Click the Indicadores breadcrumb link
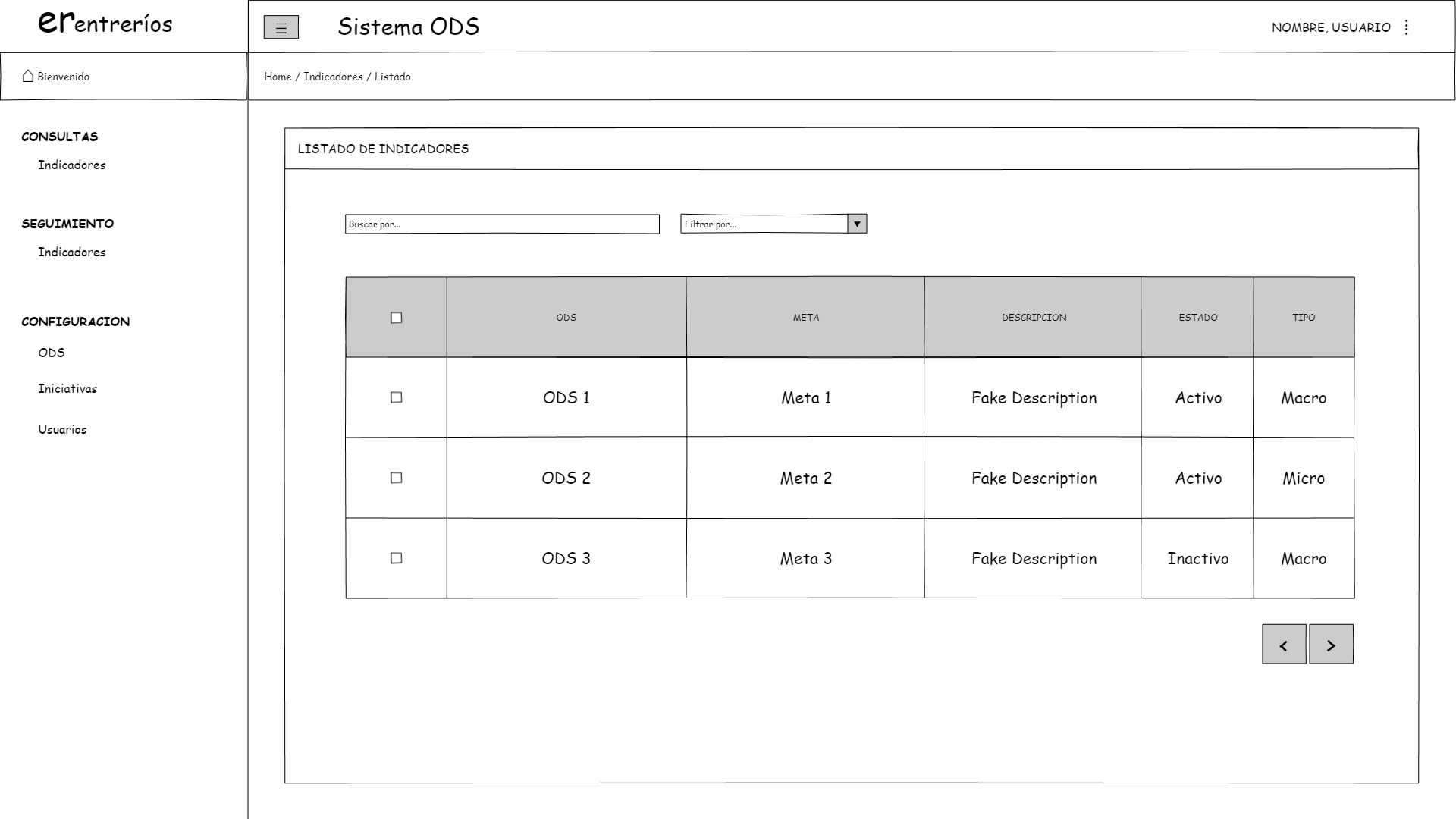 [333, 77]
